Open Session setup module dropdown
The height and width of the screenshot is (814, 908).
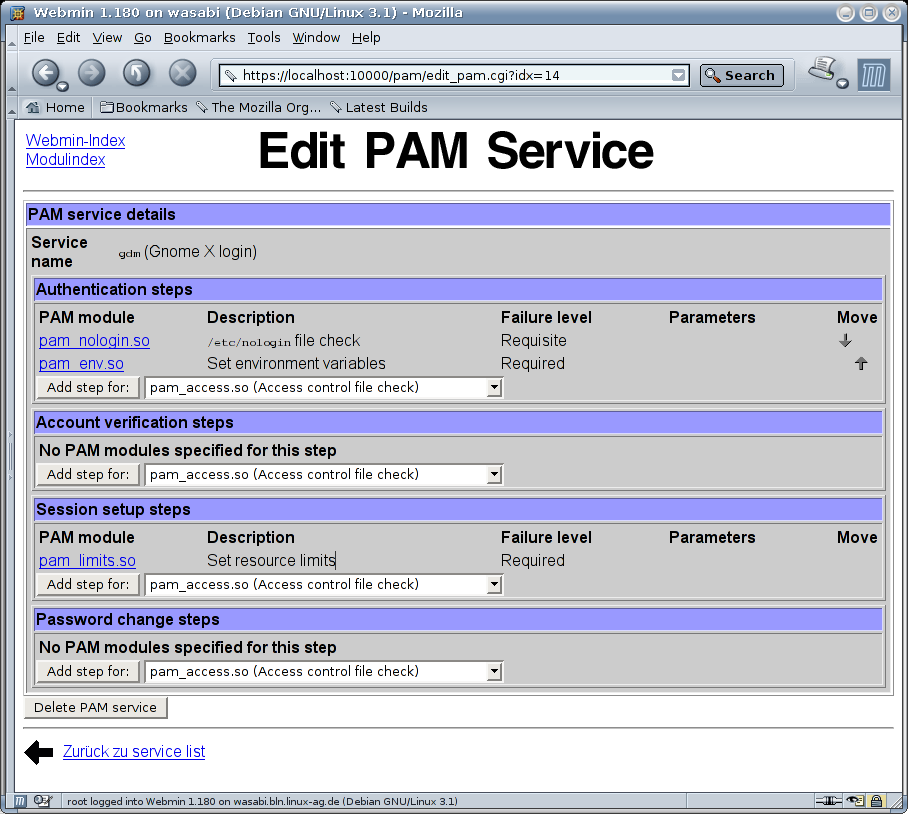click(x=324, y=584)
